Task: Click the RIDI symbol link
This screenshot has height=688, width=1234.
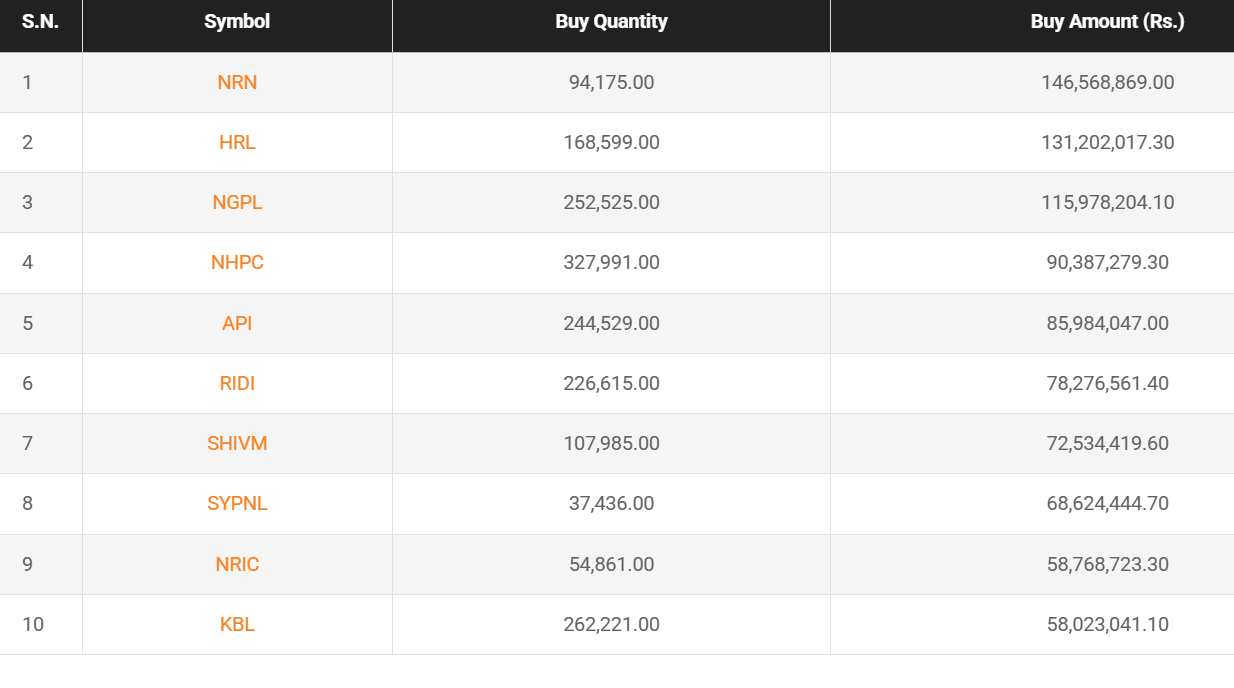Action: click(237, 383)
